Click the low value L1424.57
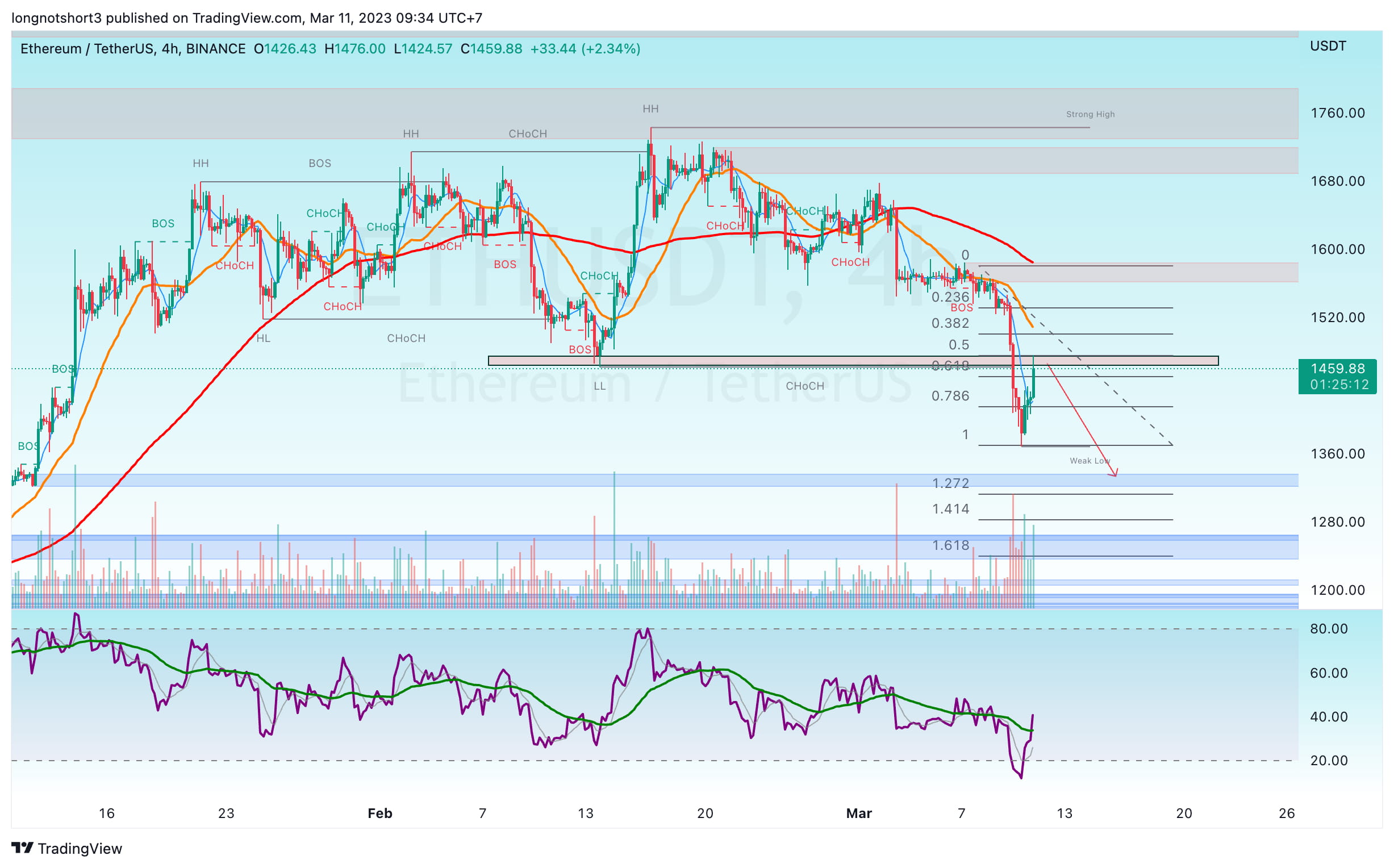 click(x=423, y=49)
